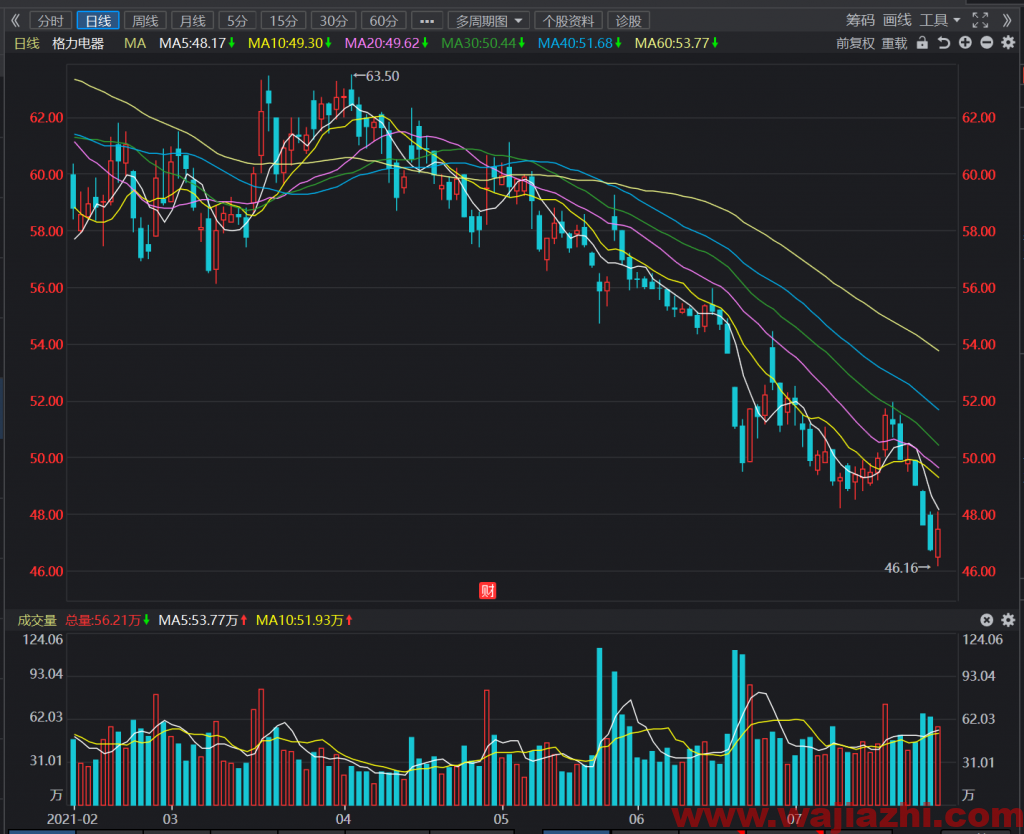Toggle 前复权 price adjustment
The width and height of the screenshot is (1024, 834).
(856, 44)
